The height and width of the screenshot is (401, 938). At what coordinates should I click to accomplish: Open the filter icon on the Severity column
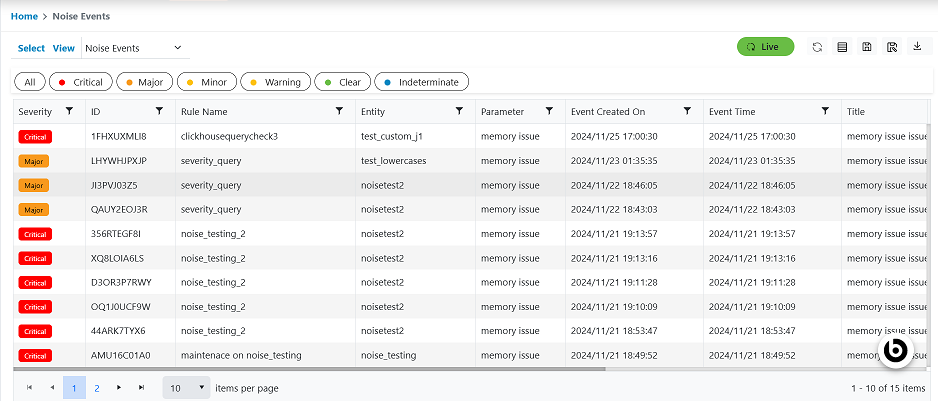[69, 111]
